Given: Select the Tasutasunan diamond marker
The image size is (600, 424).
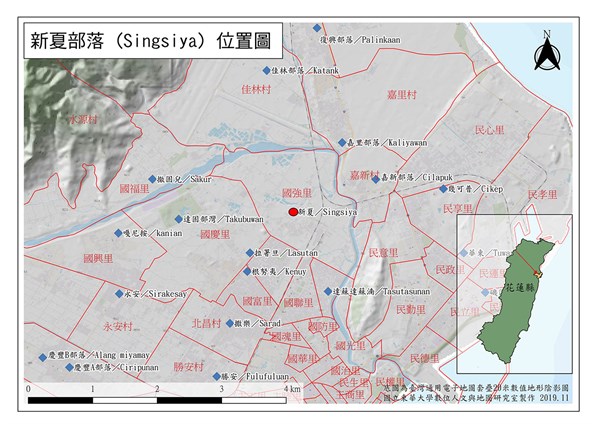Looking at the screenshot, I should pos(330,292).
